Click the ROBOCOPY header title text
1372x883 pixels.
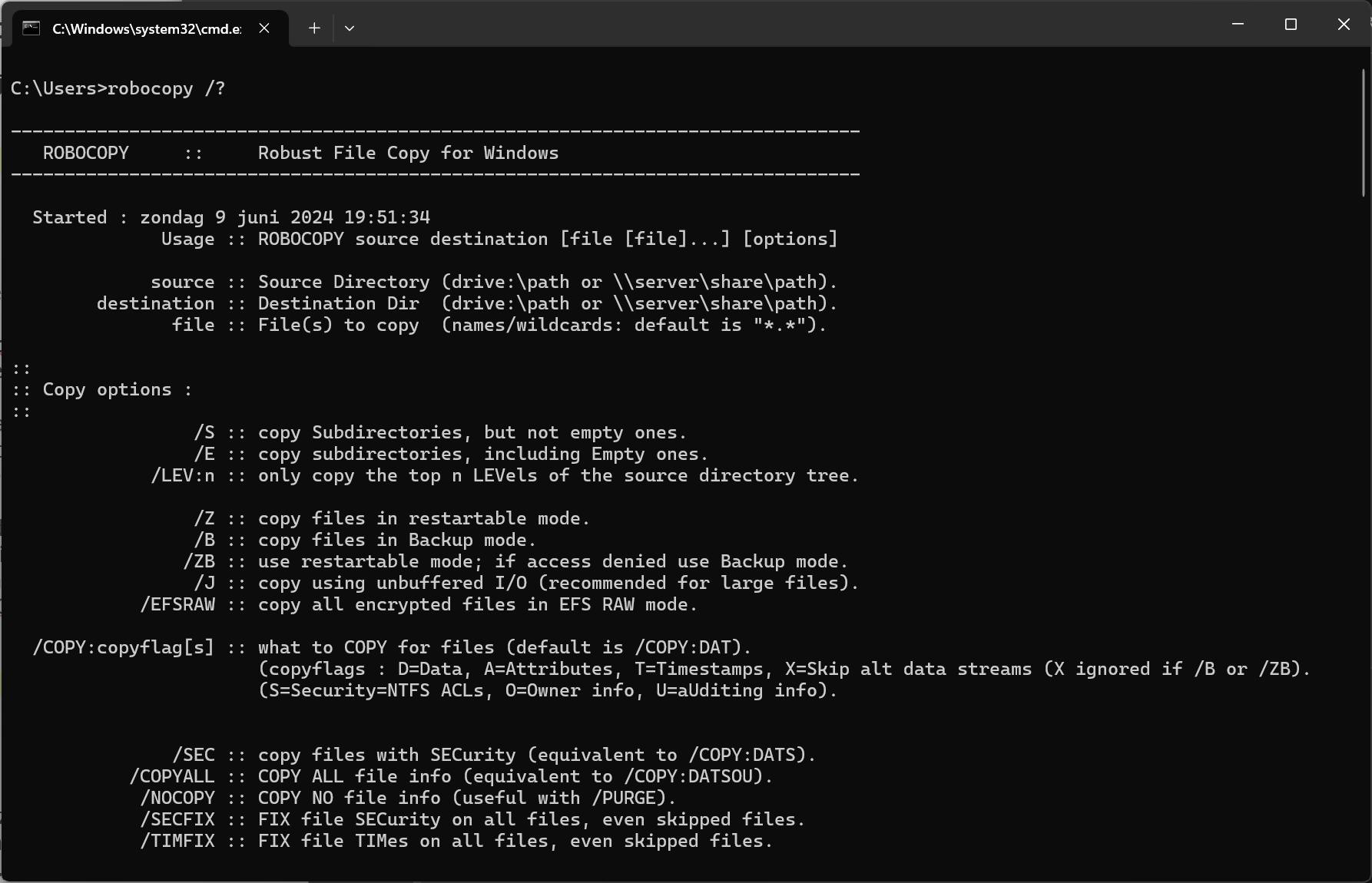click(86, 154)
